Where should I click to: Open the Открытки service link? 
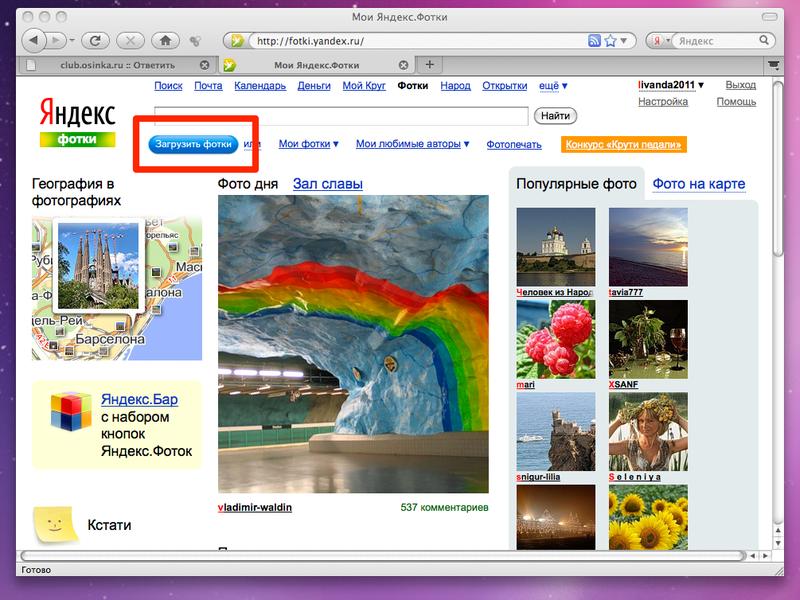click(x=505, y=86)
